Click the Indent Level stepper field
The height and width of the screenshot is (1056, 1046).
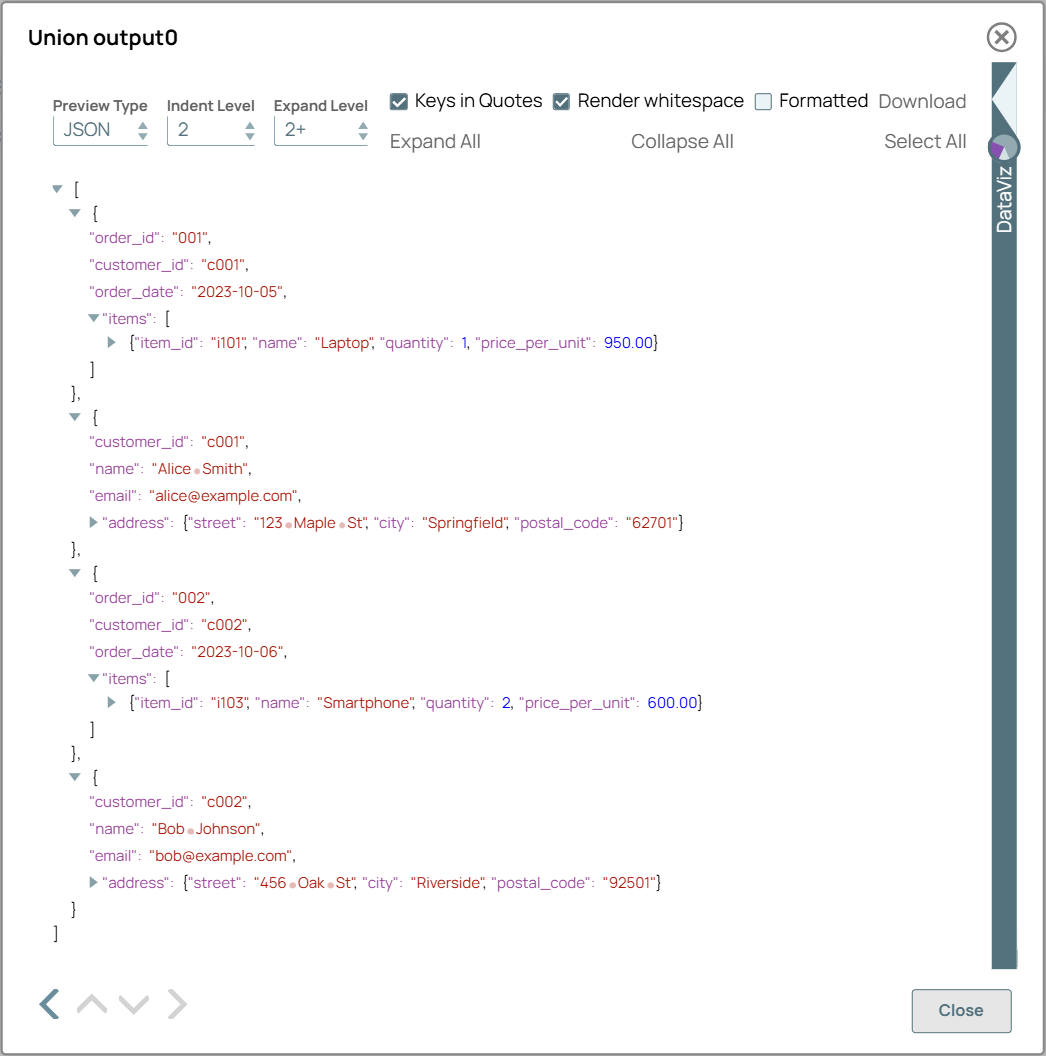click(210, 130)
